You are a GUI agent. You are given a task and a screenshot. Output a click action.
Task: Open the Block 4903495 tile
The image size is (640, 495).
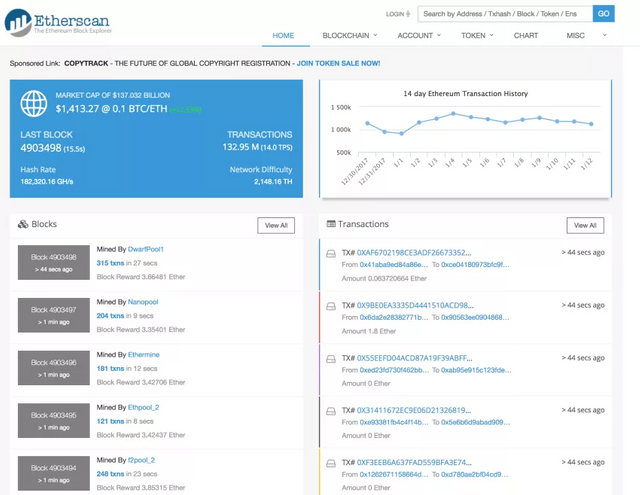(54, 420)
